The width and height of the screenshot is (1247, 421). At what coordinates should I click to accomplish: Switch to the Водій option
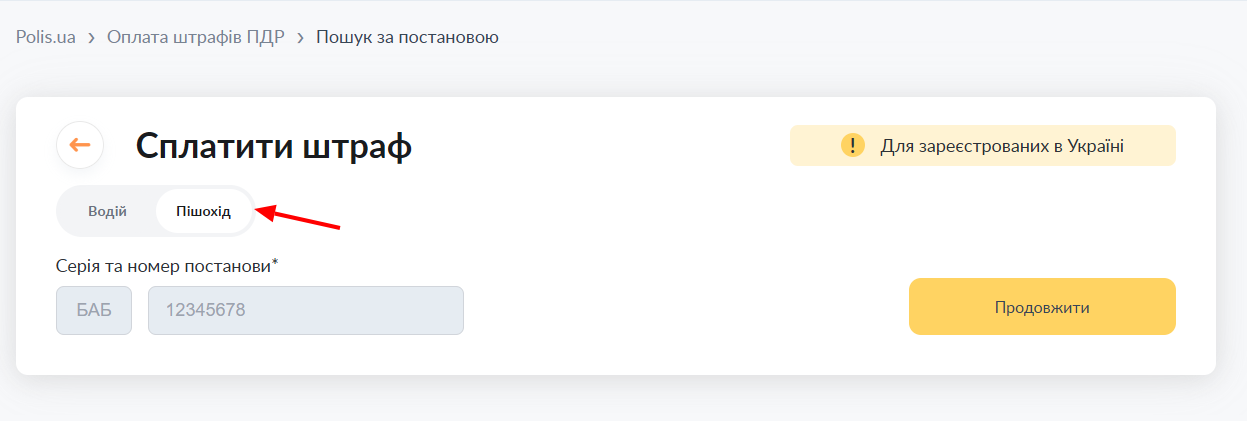point(107,211)
